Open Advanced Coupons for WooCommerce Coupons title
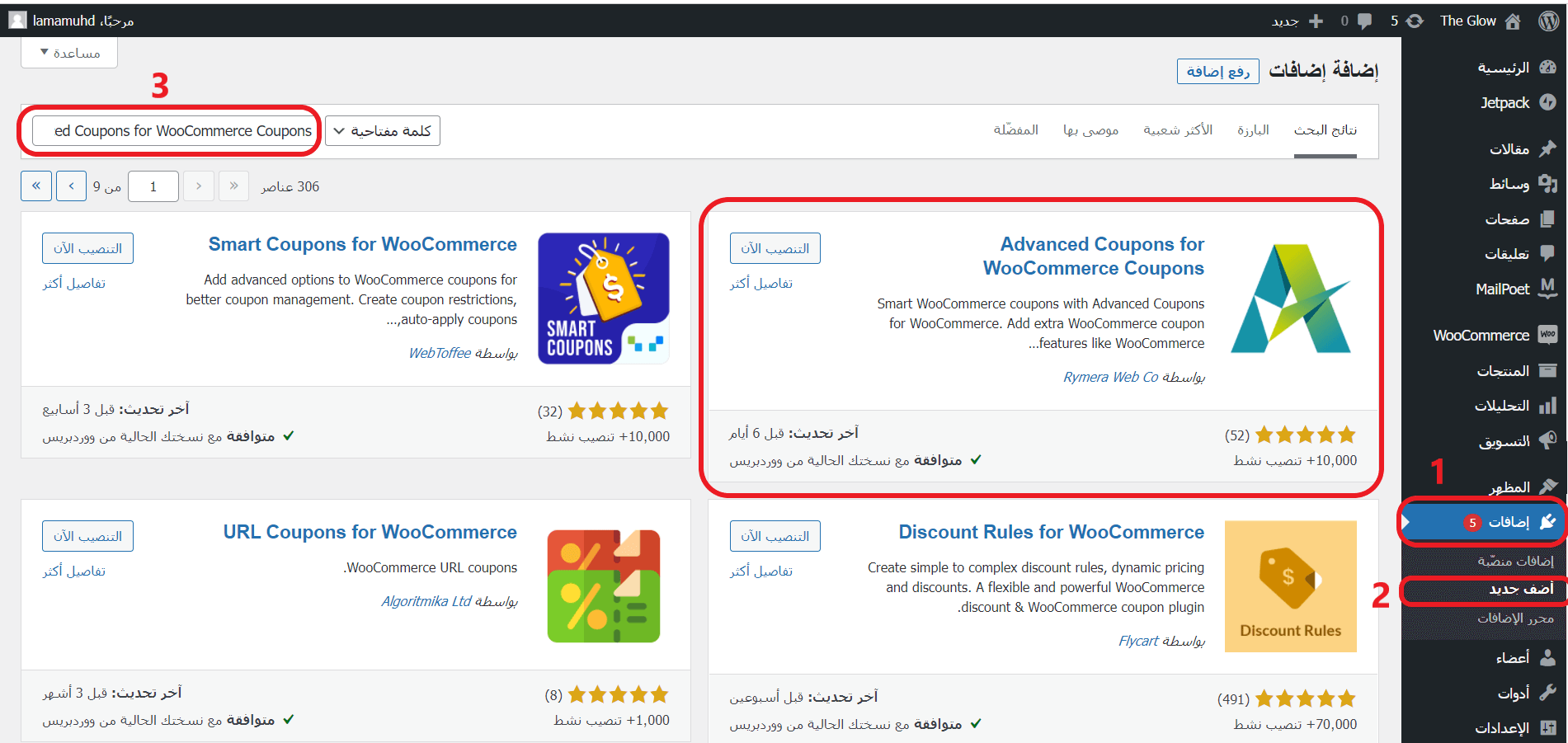 1094,256
